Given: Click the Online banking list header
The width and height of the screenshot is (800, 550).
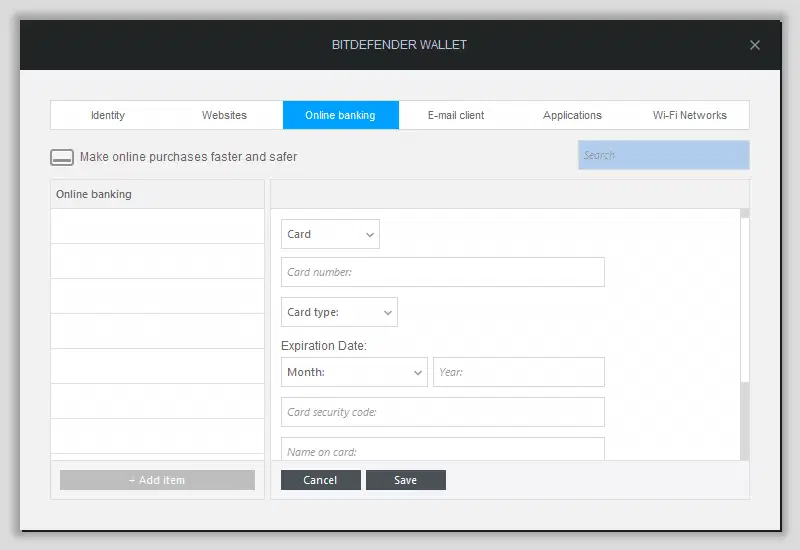Looking at the screenshot, I should click(x=157, y=194).
